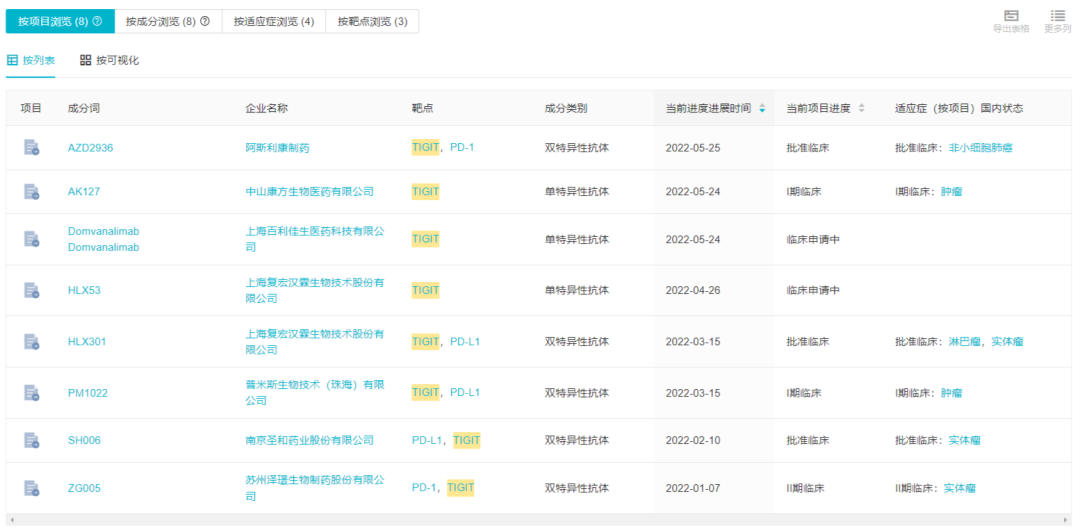Image resolution: width=1080 pixels, height=530 pixels.
Task: Switch to 按靶点浏览 (3) tab
Action: [372, 21]
